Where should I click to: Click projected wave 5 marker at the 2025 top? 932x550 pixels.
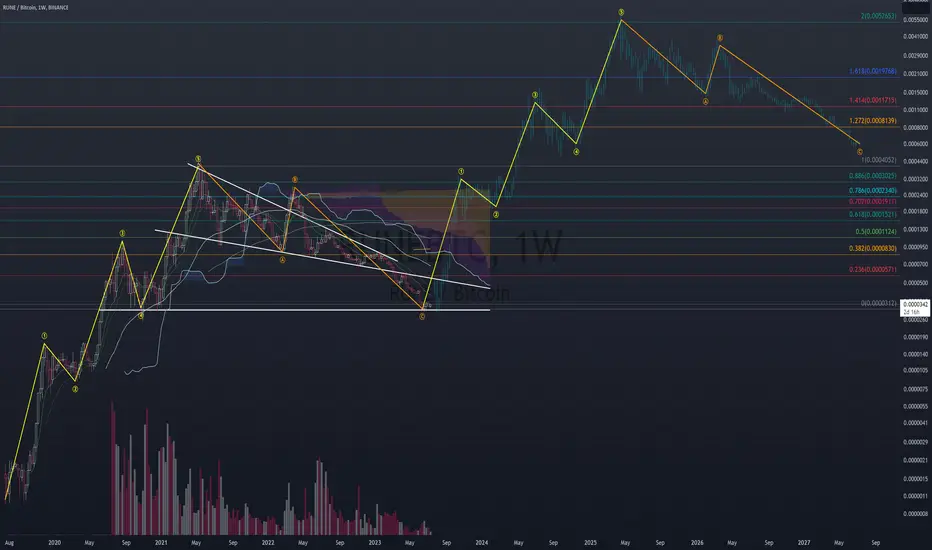621,12
